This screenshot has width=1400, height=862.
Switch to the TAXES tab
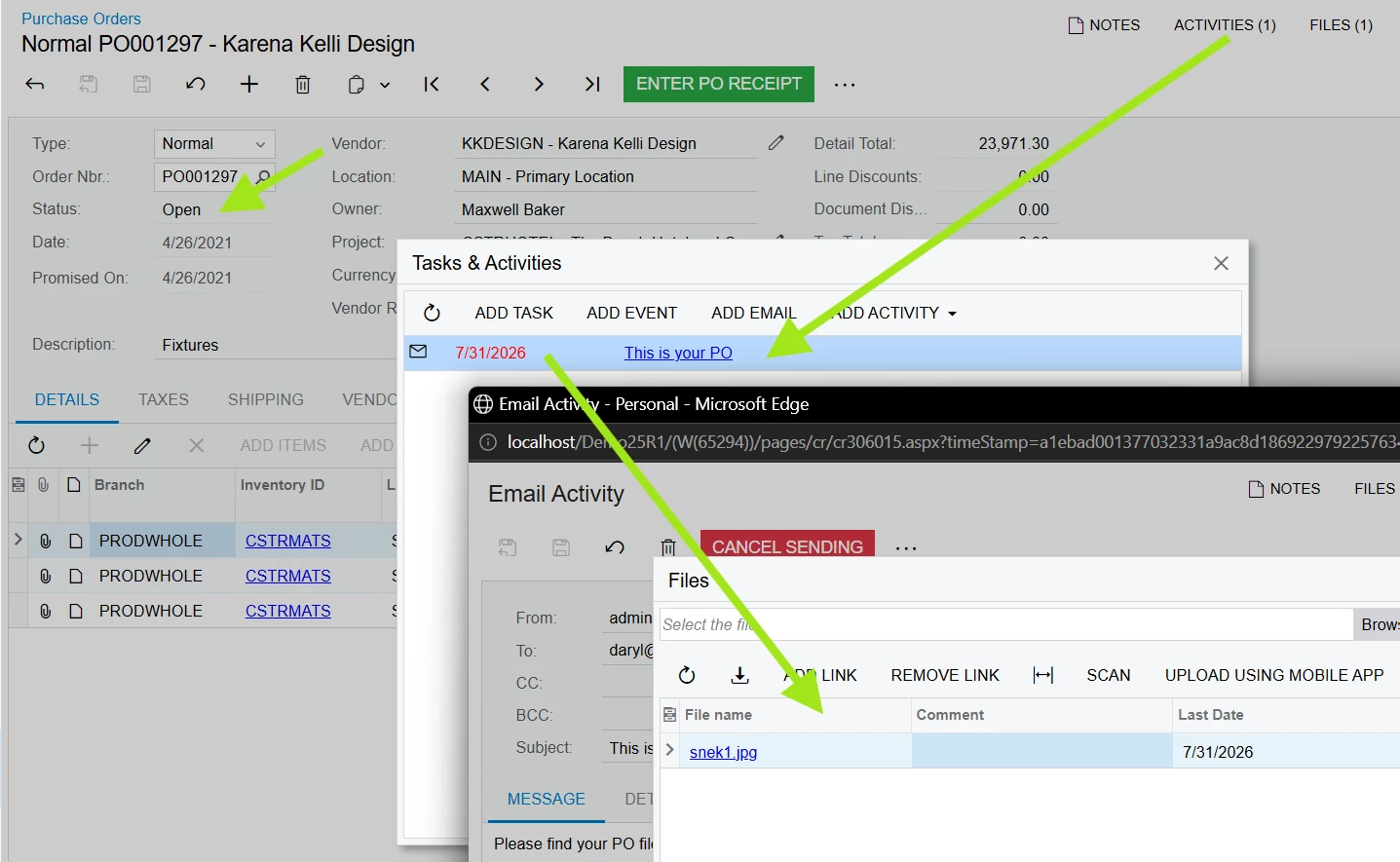point(164,399)
